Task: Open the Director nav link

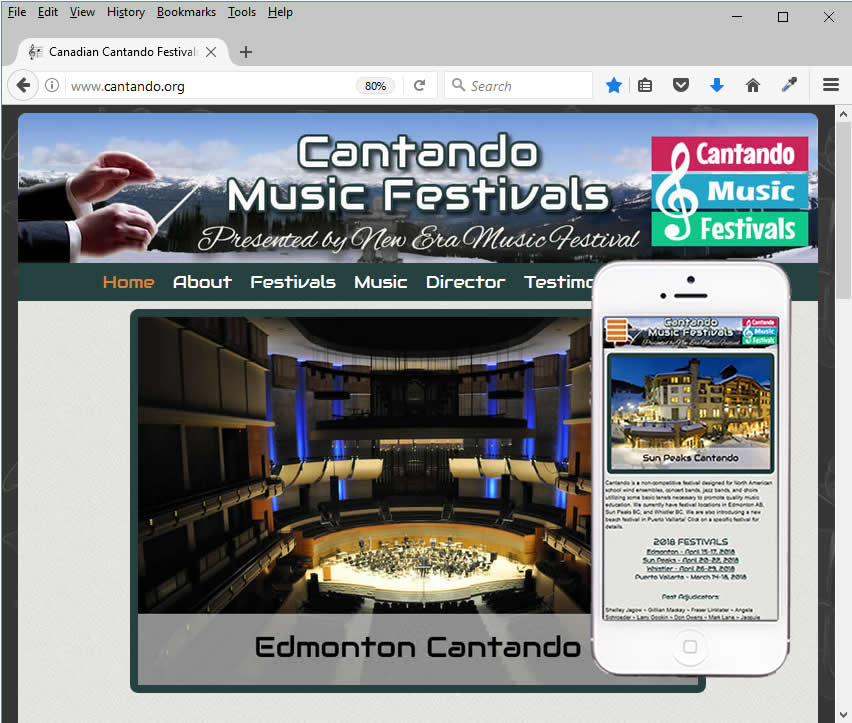Action: tap(466, 282)
